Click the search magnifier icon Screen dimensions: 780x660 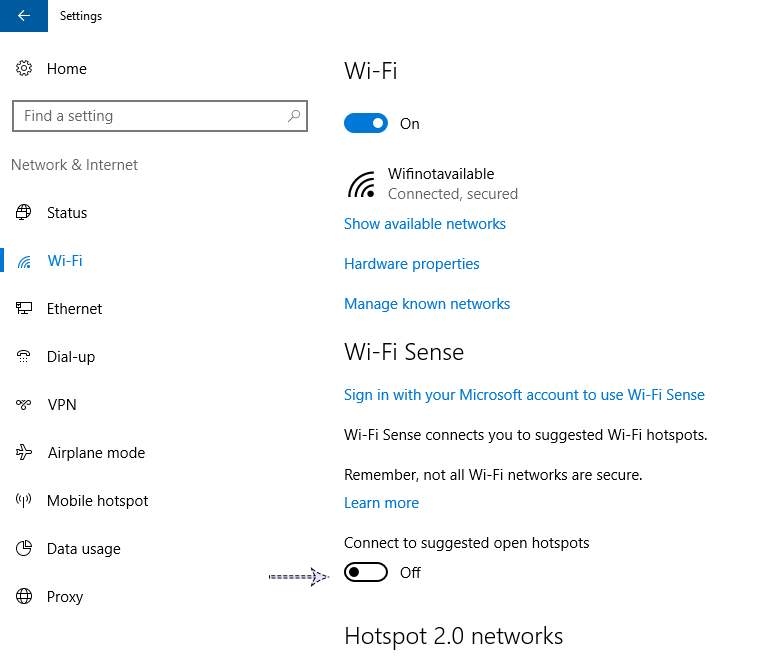[x=294, y=116]
